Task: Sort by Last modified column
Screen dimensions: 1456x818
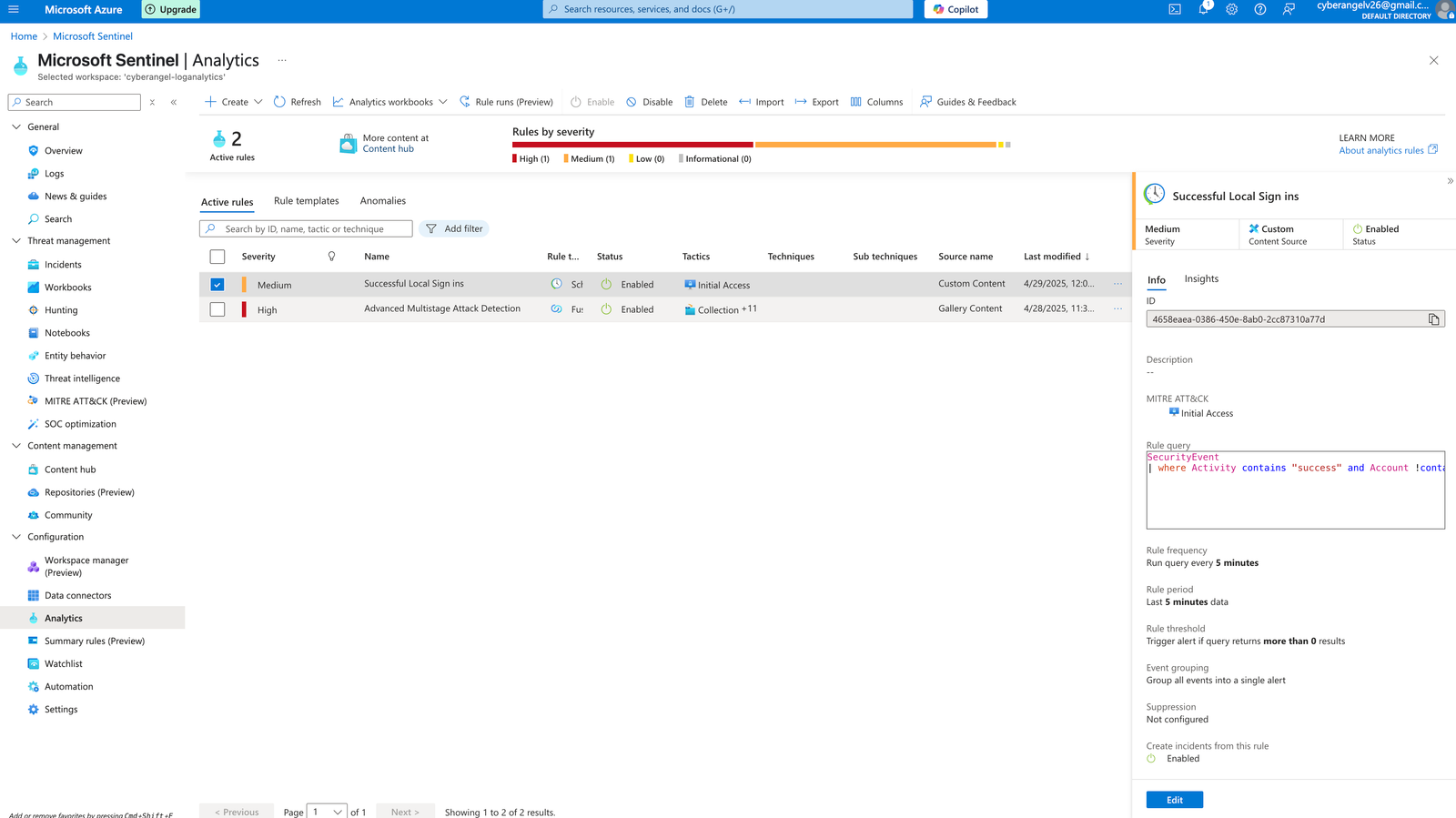Action: [1057, 257]
